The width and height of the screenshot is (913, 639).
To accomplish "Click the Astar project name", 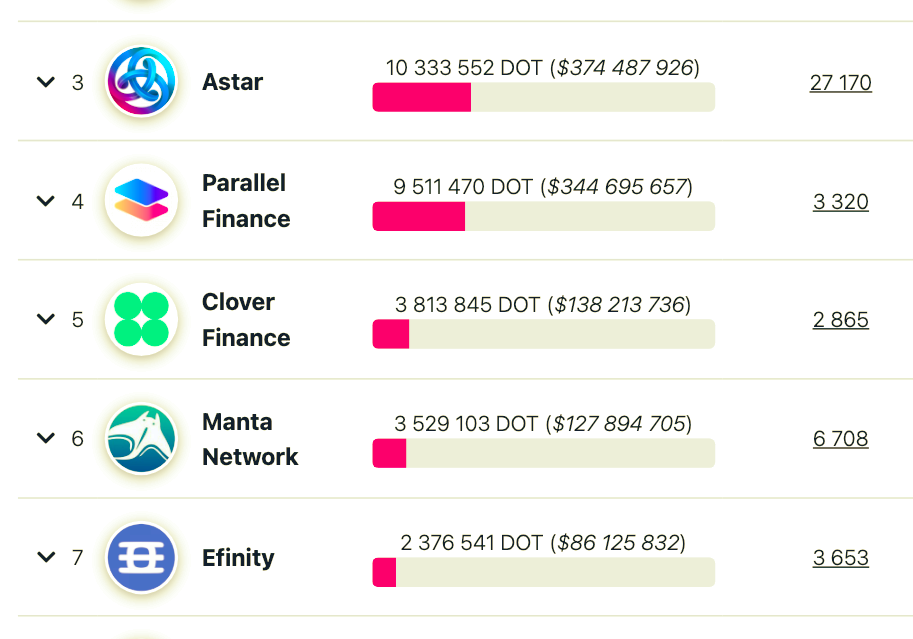I will 232,82.
